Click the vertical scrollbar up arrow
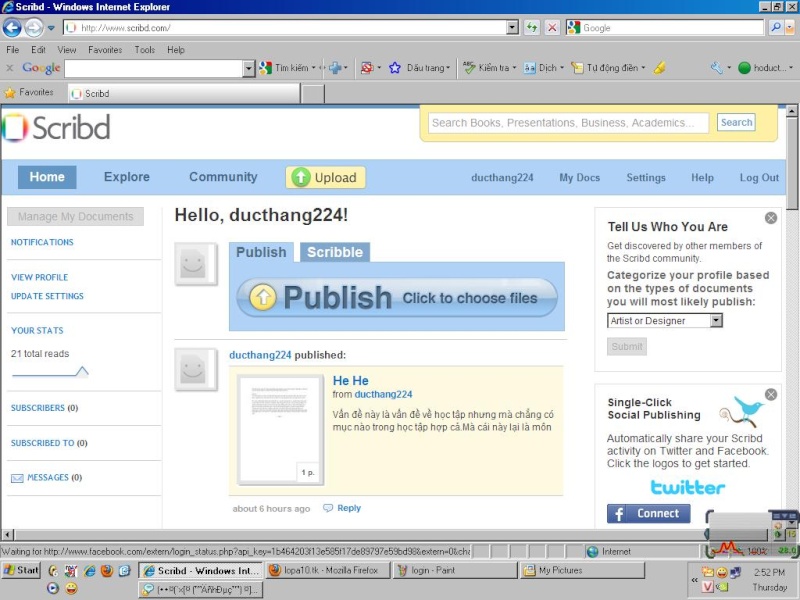Viewport: 800px width, 600px height. pos(791,111)
